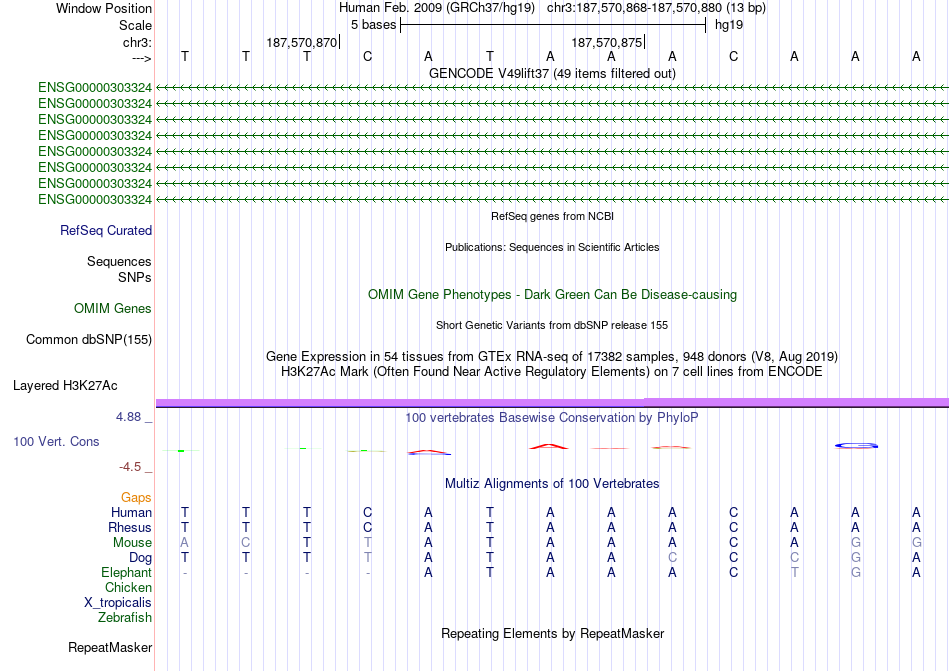The height and width of the screenshot is (671, 950).
Task: Click Multiz Alignments of 100 Vertebrates title
Action: pos(552,484)
